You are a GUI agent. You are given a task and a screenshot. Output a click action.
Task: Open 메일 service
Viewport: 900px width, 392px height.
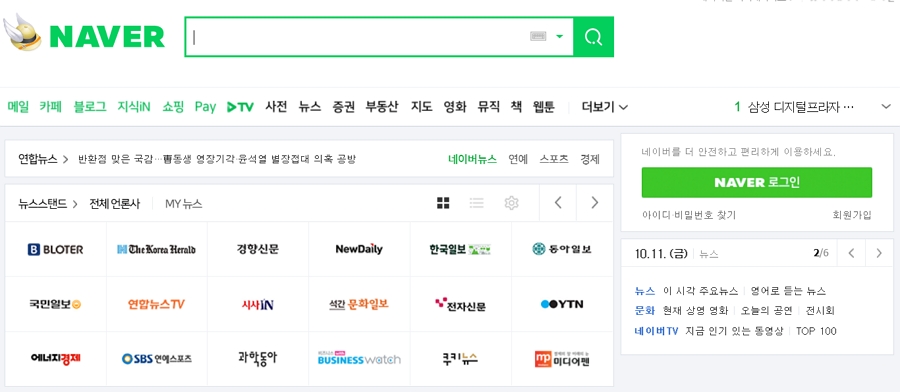coord(18,107)
